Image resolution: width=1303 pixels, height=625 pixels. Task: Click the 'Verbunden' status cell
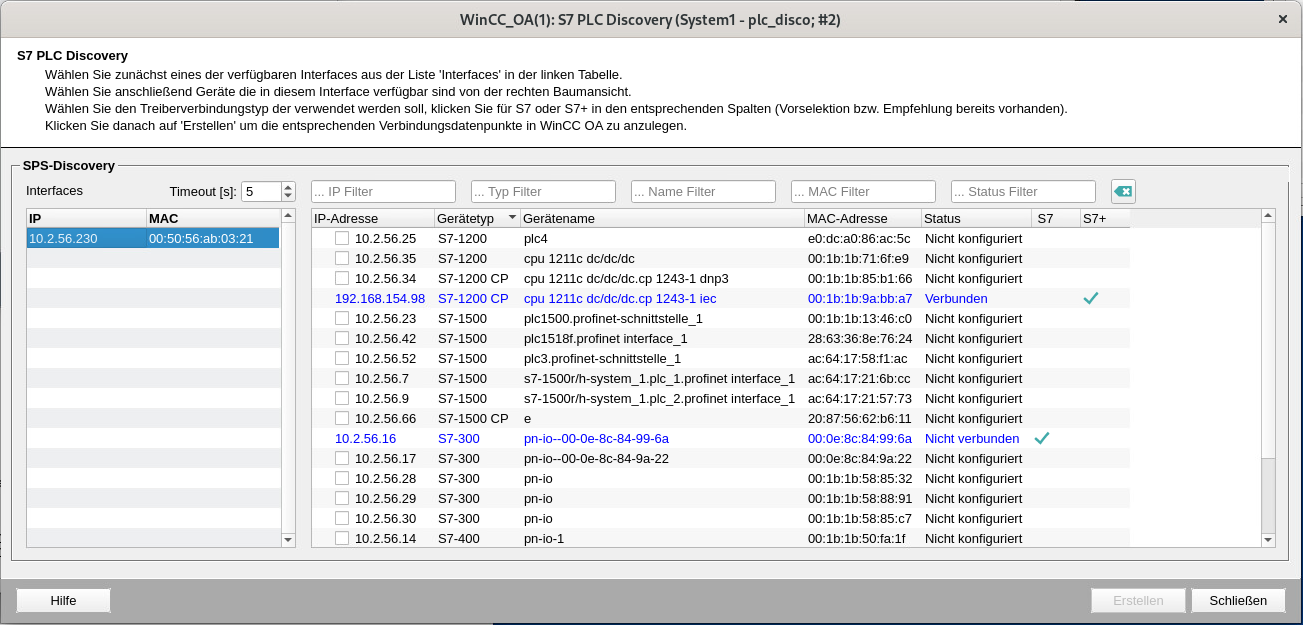click(x=956, y=298)
